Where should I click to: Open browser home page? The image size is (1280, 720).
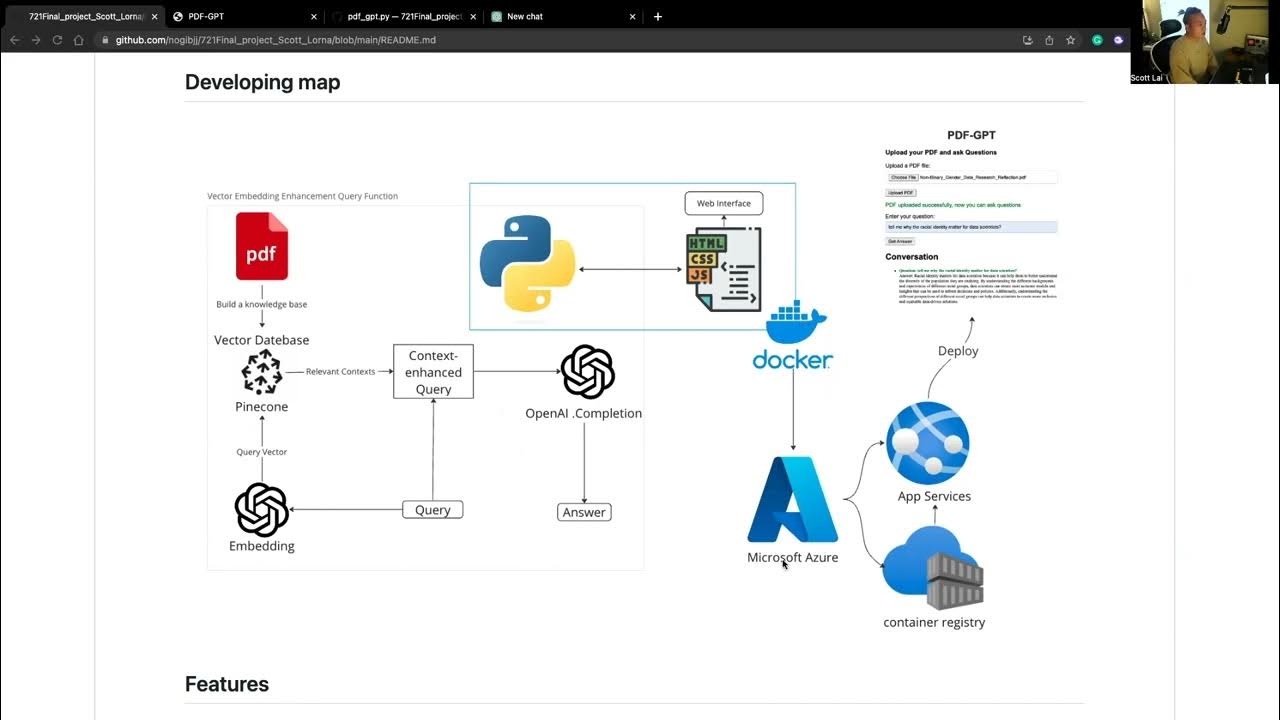(79, 40)
